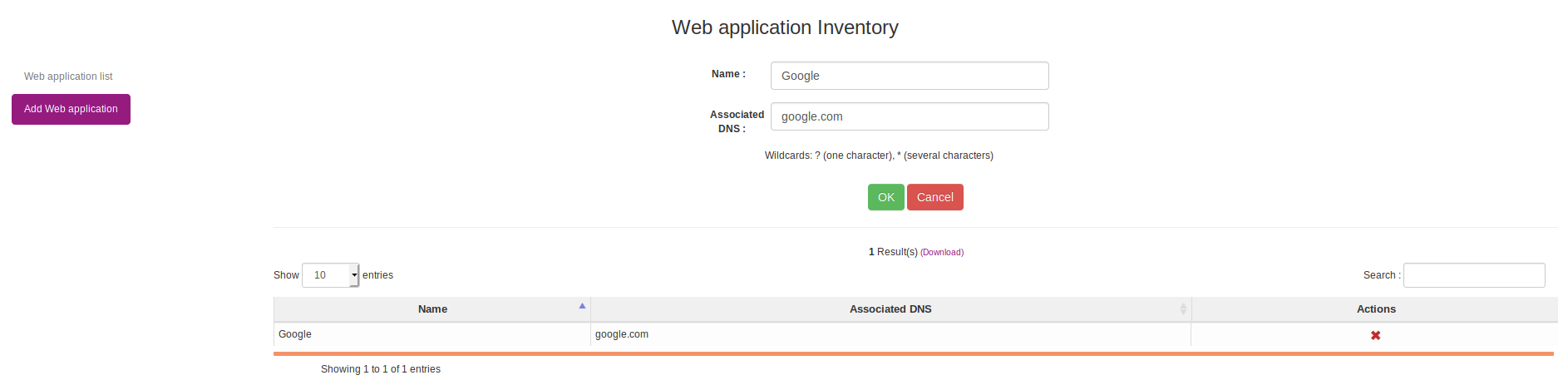Image resolution: width=1568 pixels, height=385 pixels.
Task: Sort by Name column ascending arrow
Action: [x=582, y=306]
